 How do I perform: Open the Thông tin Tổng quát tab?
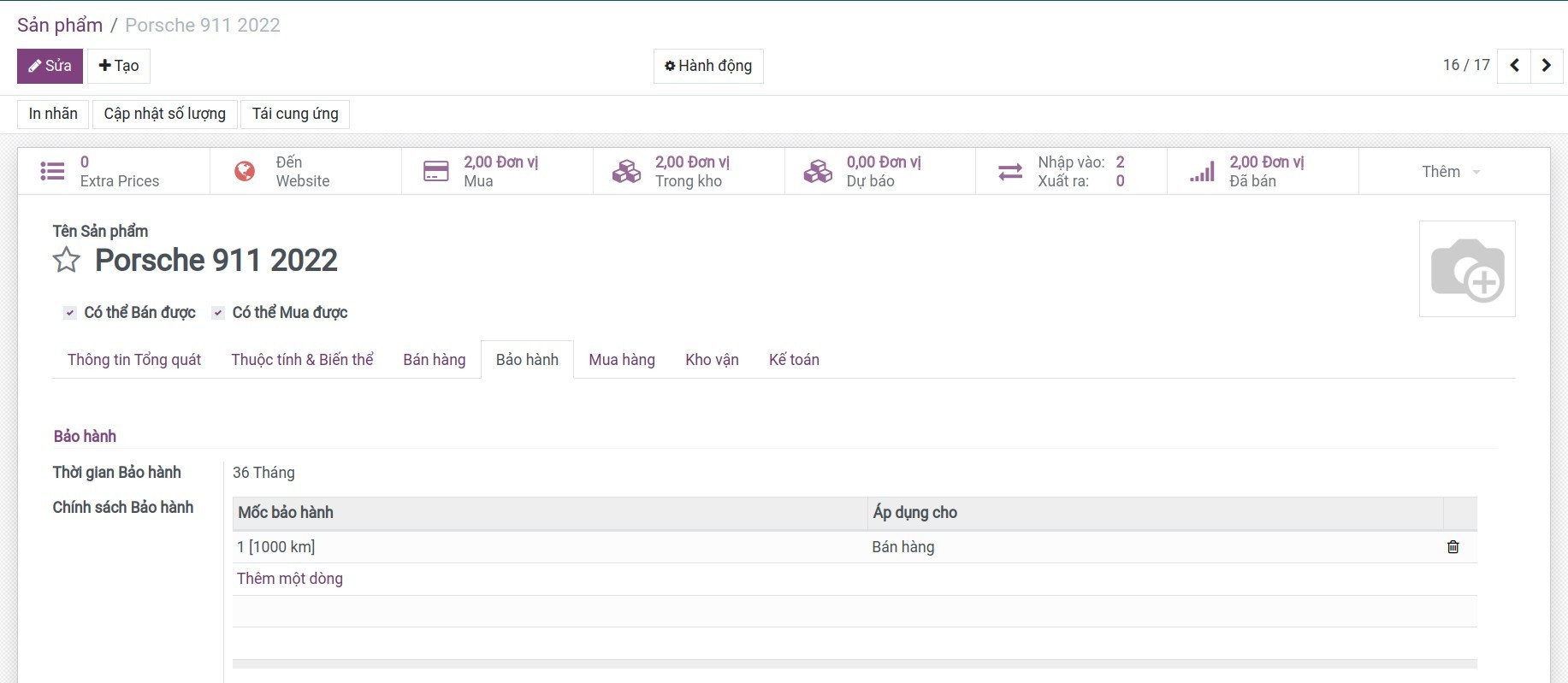[134, 360]
